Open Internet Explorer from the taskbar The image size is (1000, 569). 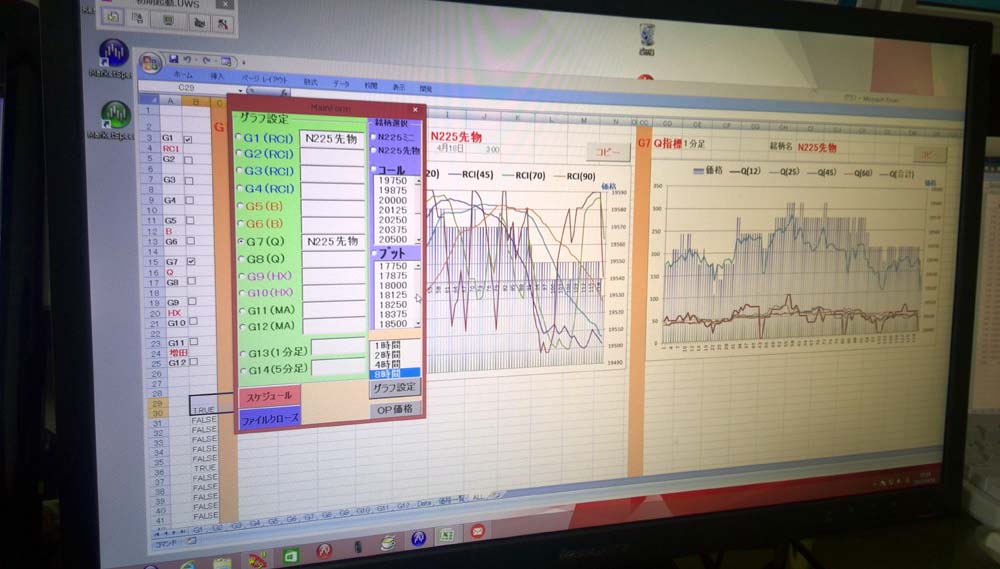pyautogui.click(x=188, y=566)
